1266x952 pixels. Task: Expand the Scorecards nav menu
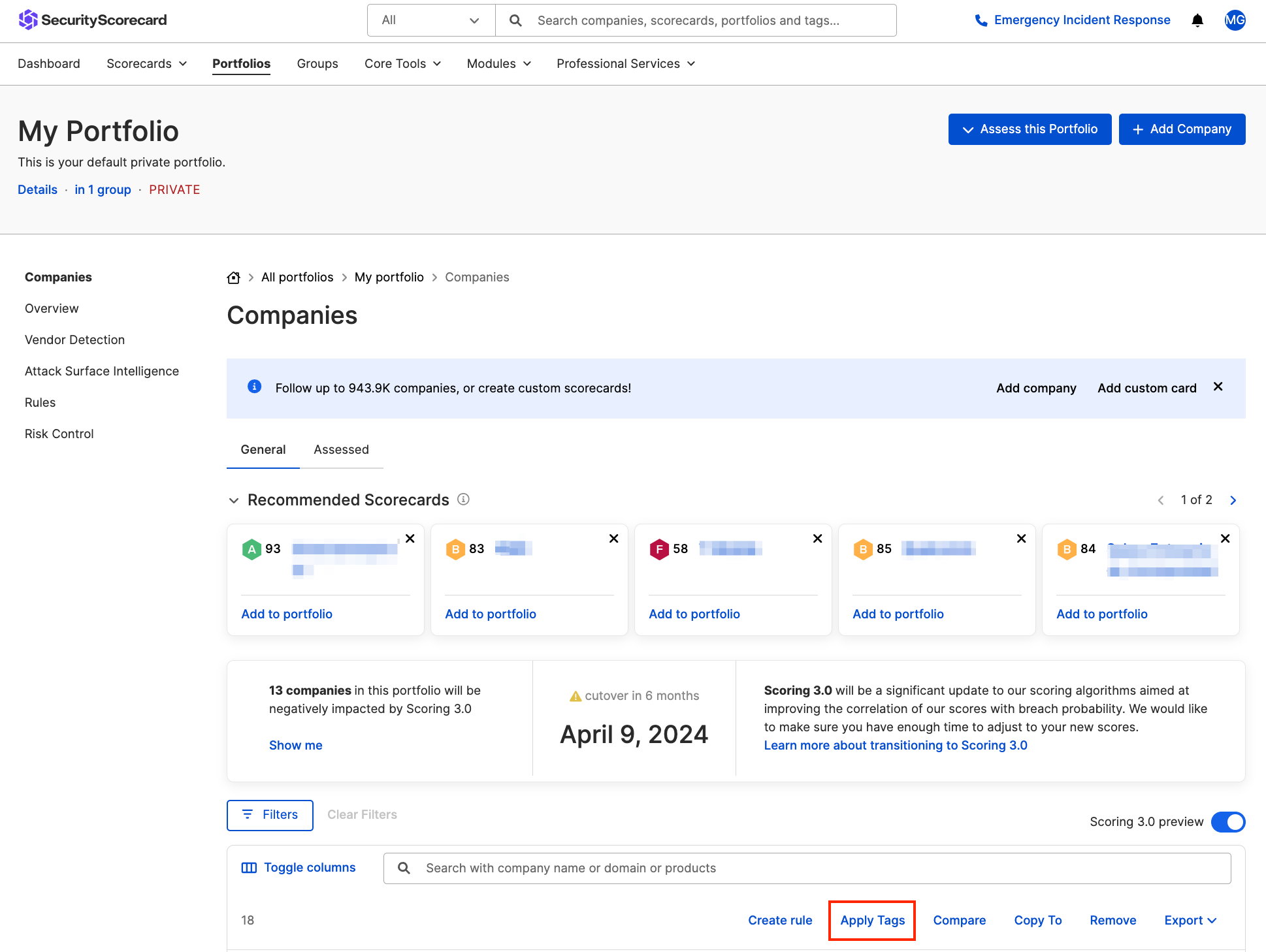click(147, 63)
